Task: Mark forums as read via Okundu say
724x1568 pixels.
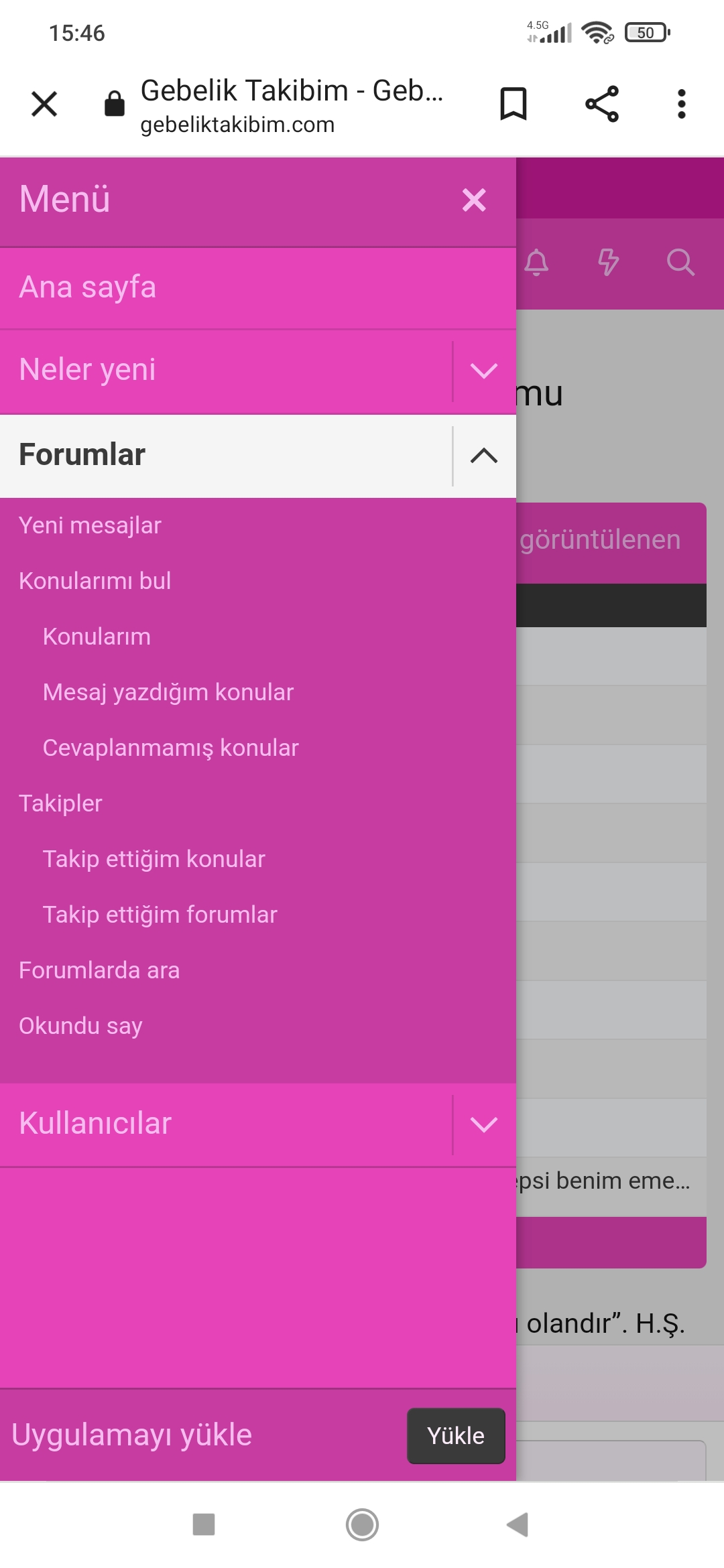Action: (x=80, y=1025)
